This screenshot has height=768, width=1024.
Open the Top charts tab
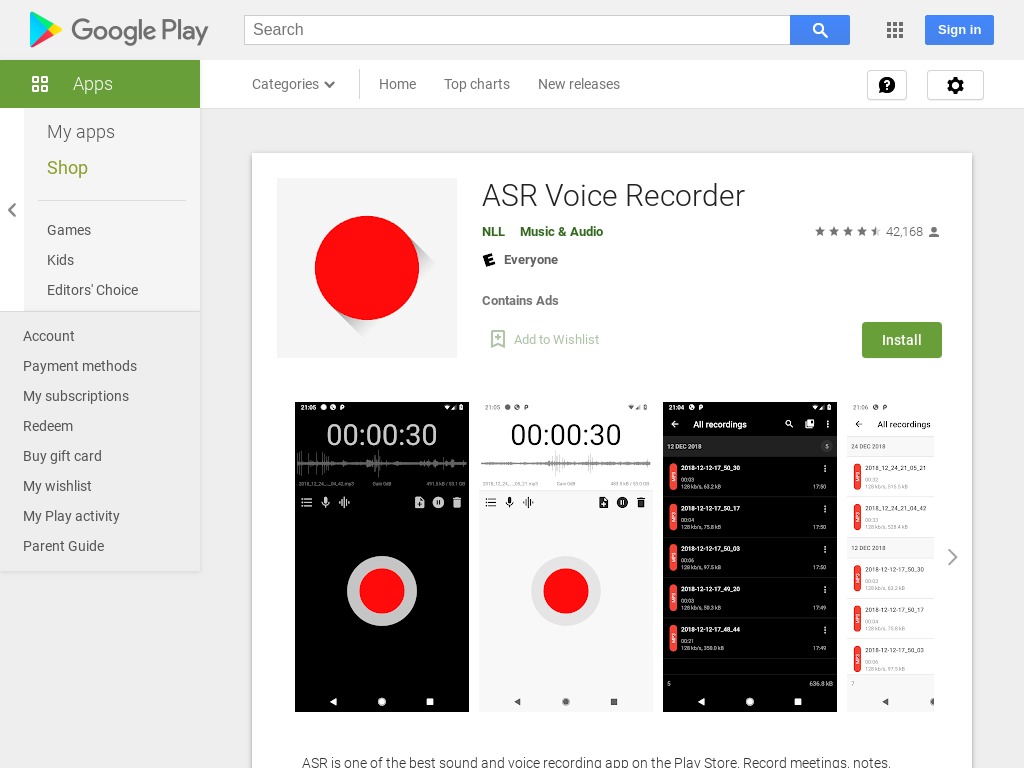click(x=477, y=84)
